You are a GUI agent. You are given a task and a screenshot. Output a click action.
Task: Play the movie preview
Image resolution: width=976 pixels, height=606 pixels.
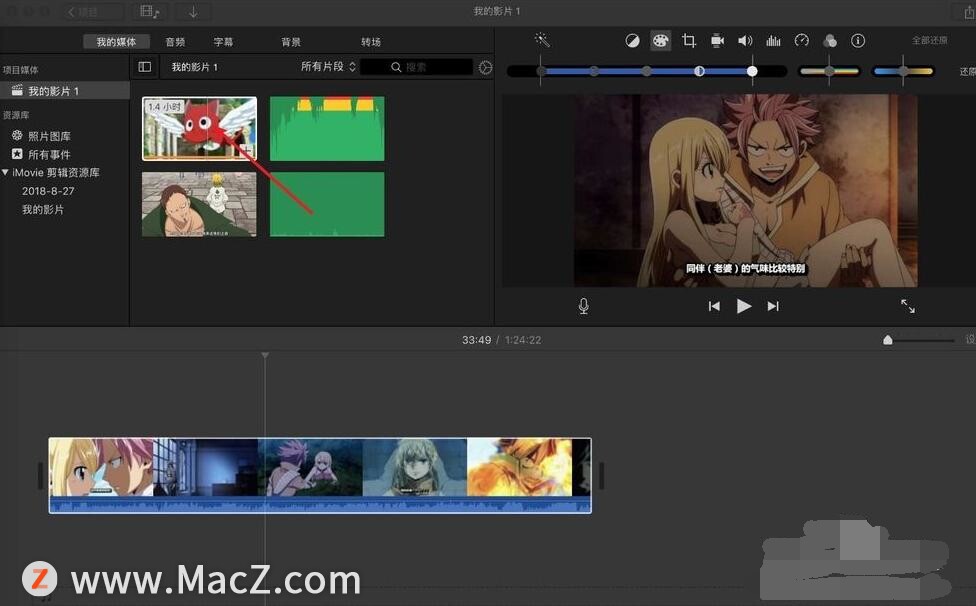click(743, 306)
